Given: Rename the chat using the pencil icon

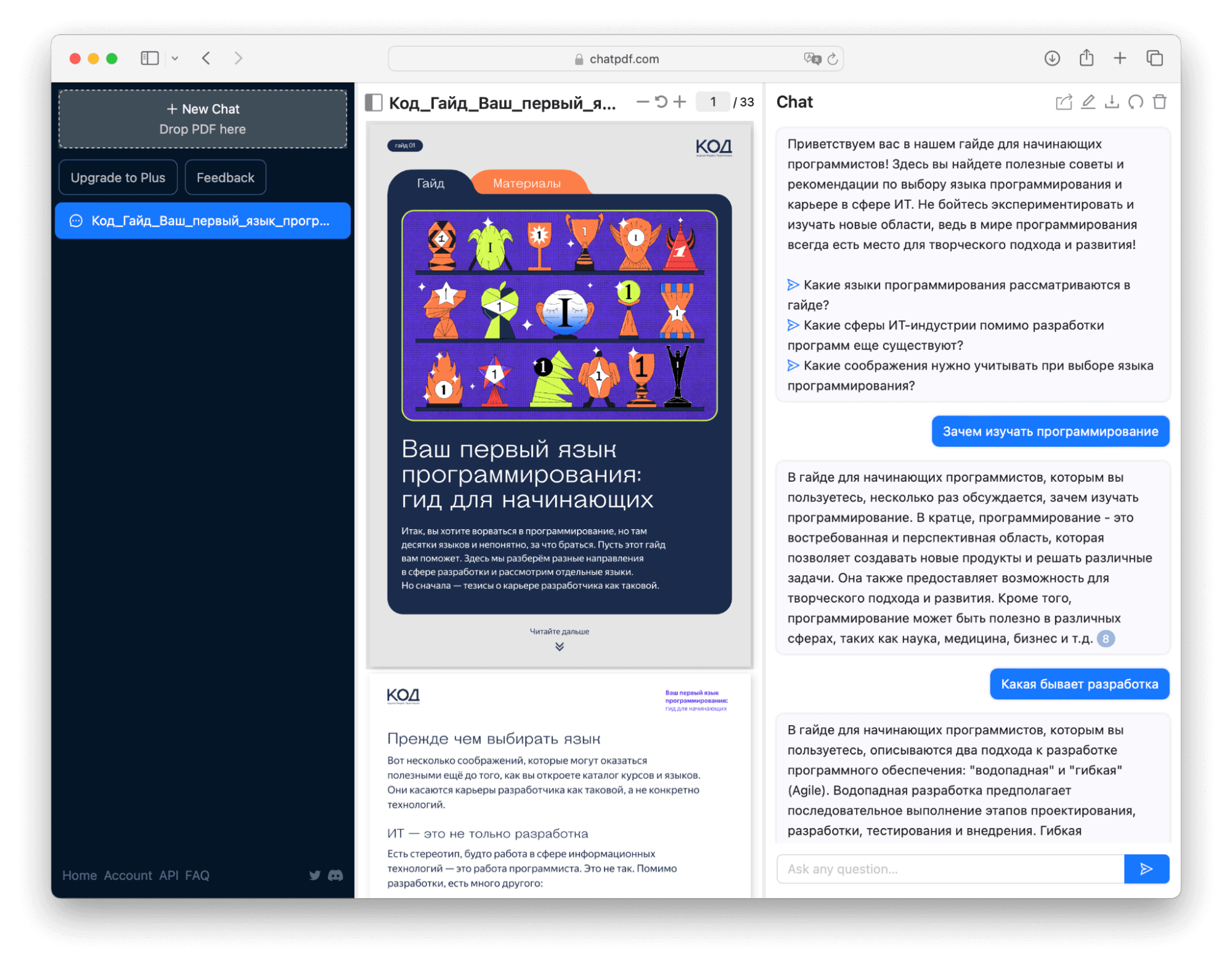Looking at the screenshot, I should 1088,102.
